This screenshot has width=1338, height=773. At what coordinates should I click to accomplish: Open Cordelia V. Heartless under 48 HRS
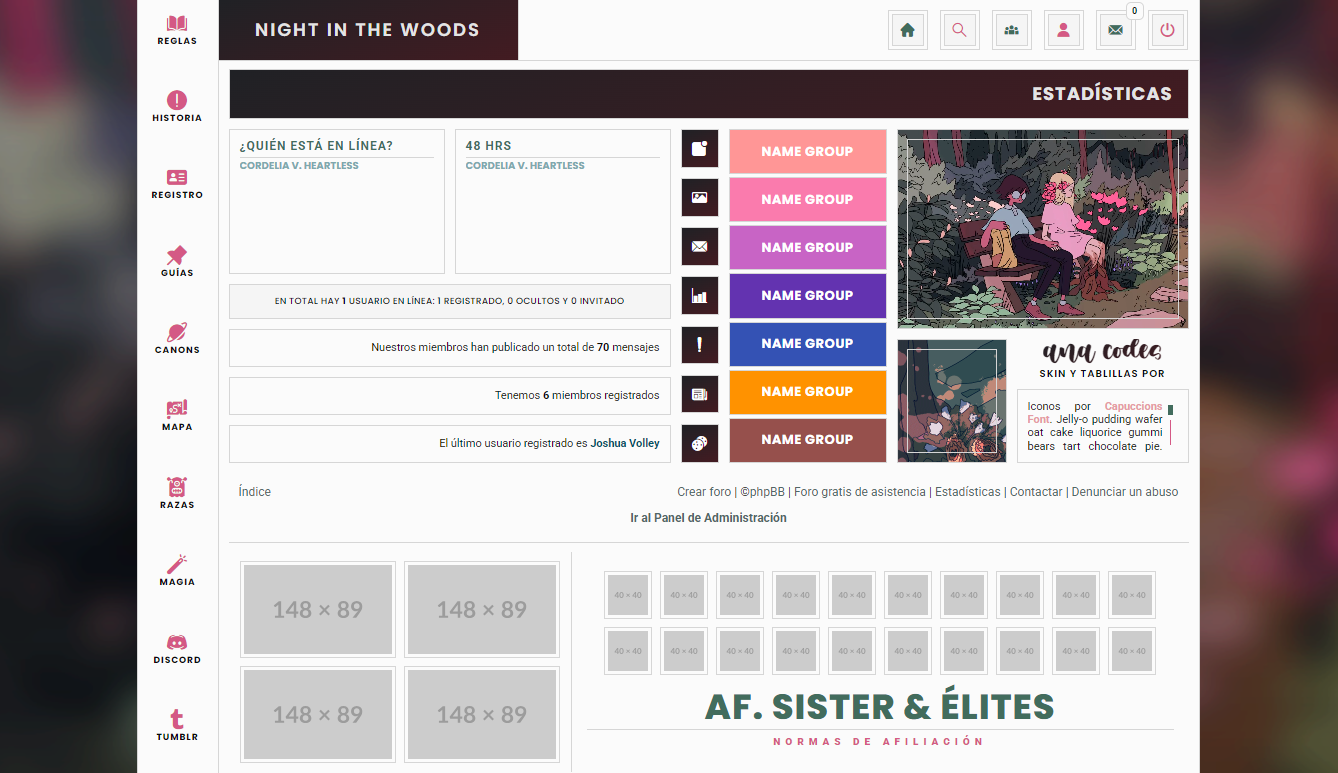[525, 166]
